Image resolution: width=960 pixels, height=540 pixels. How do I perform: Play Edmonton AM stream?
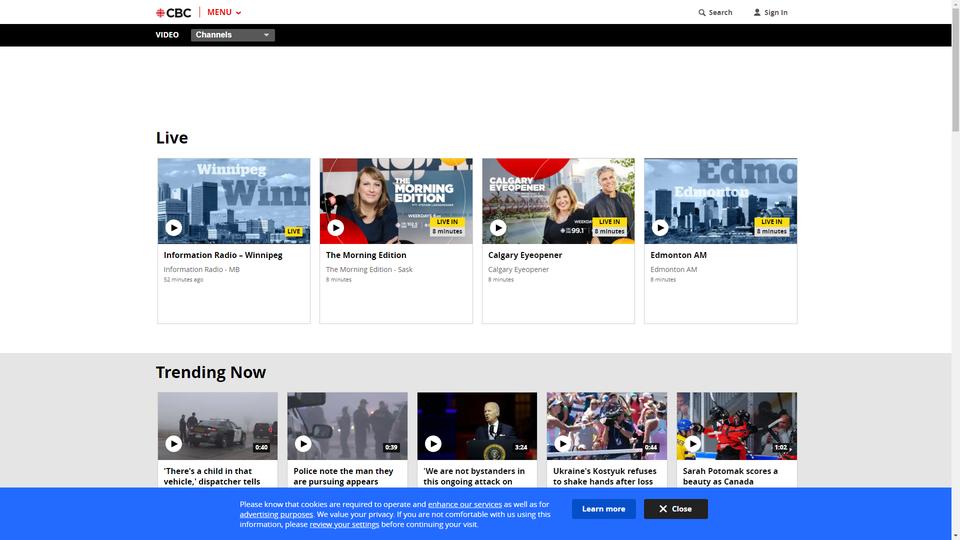(660, 228)
